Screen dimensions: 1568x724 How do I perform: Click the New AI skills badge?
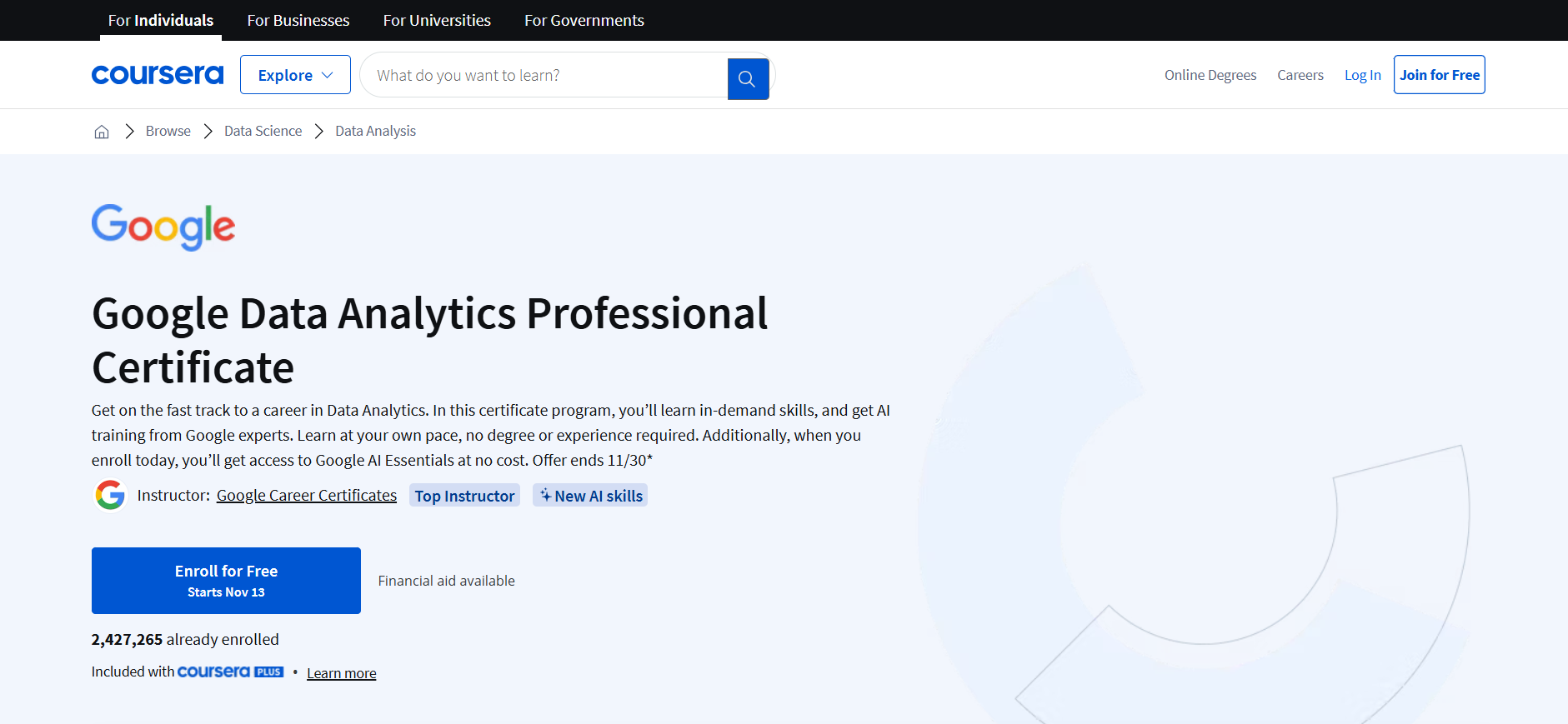tap(590, 496)
